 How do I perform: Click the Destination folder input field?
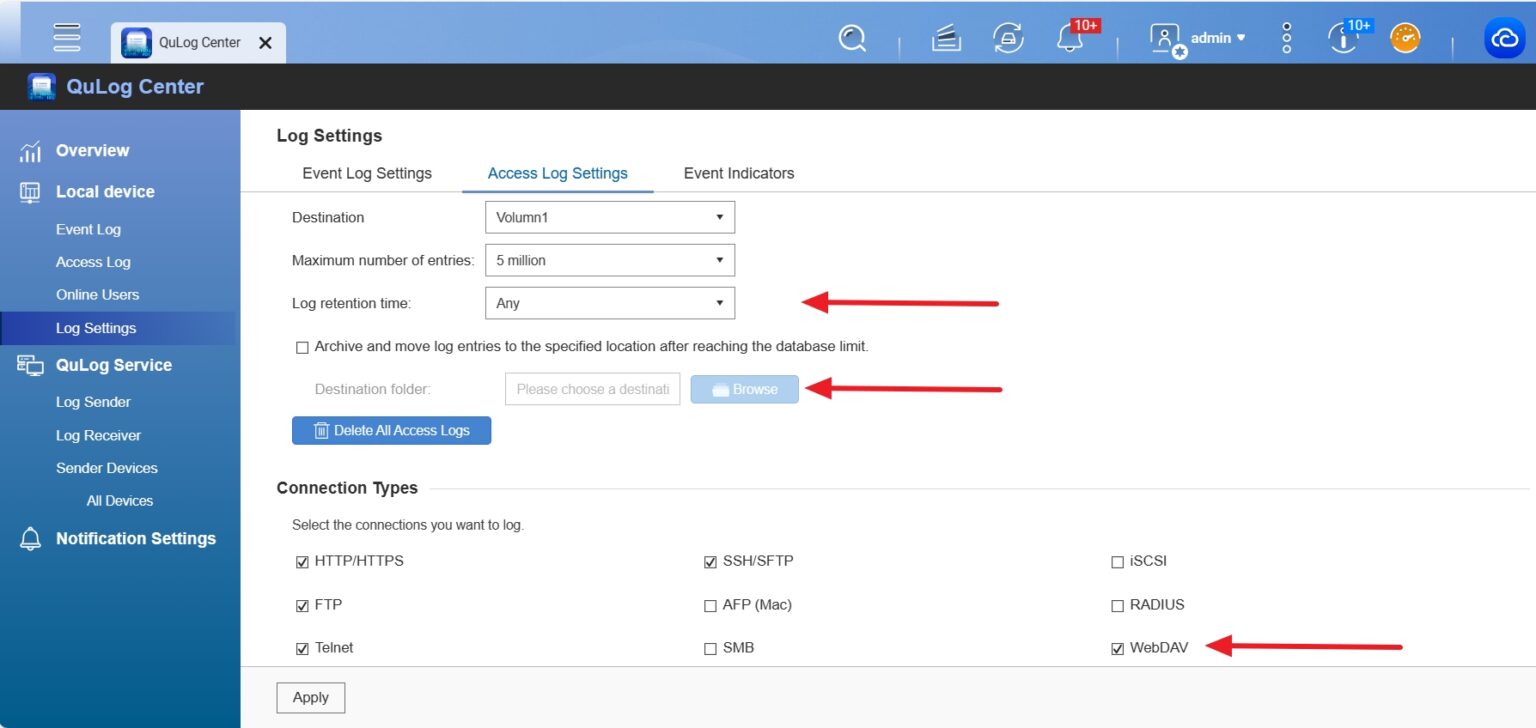point(592,389)
